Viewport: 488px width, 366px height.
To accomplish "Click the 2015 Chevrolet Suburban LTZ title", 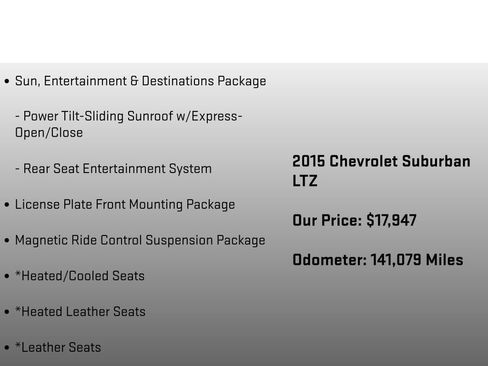I will point(381,171).
